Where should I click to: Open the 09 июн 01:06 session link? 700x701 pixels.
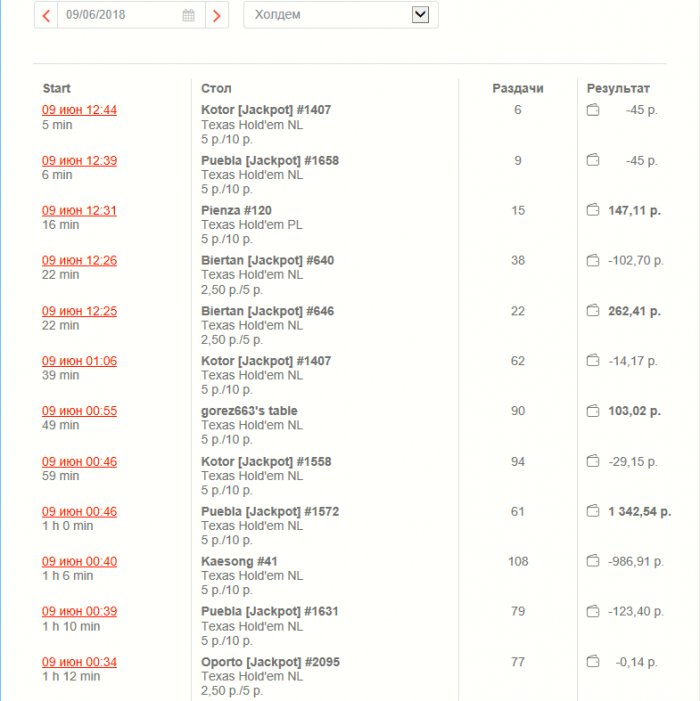tap(80, 361)
